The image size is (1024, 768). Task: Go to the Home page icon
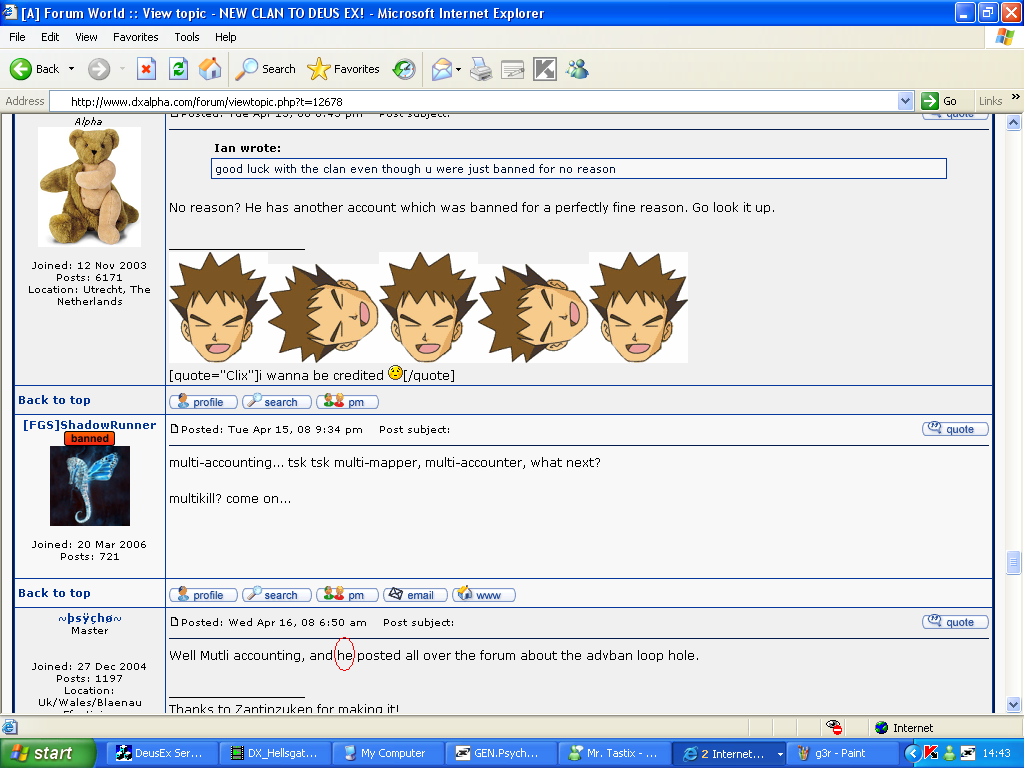pyautogui.click(x=210, y=69)
